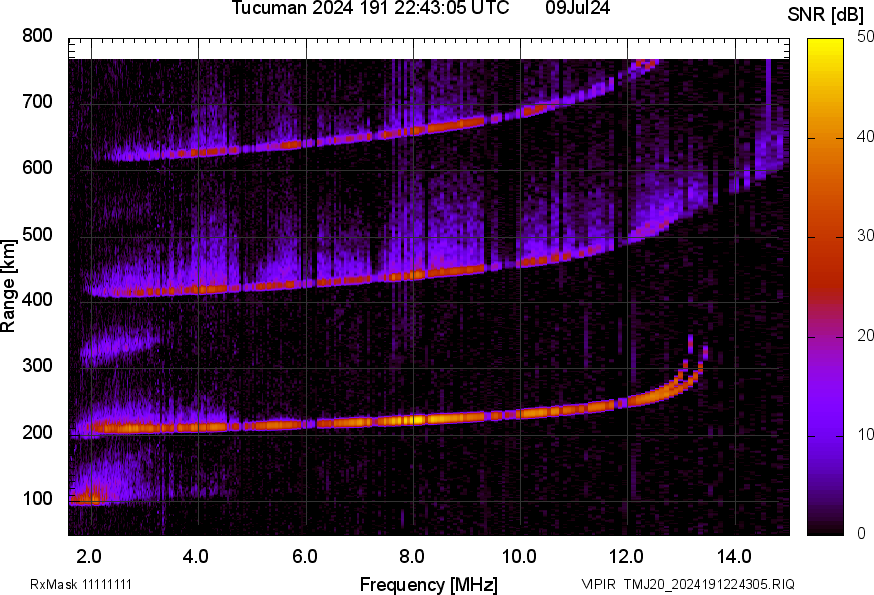Click the 'SNR [dB]' colorbar title

click(826, 15)
